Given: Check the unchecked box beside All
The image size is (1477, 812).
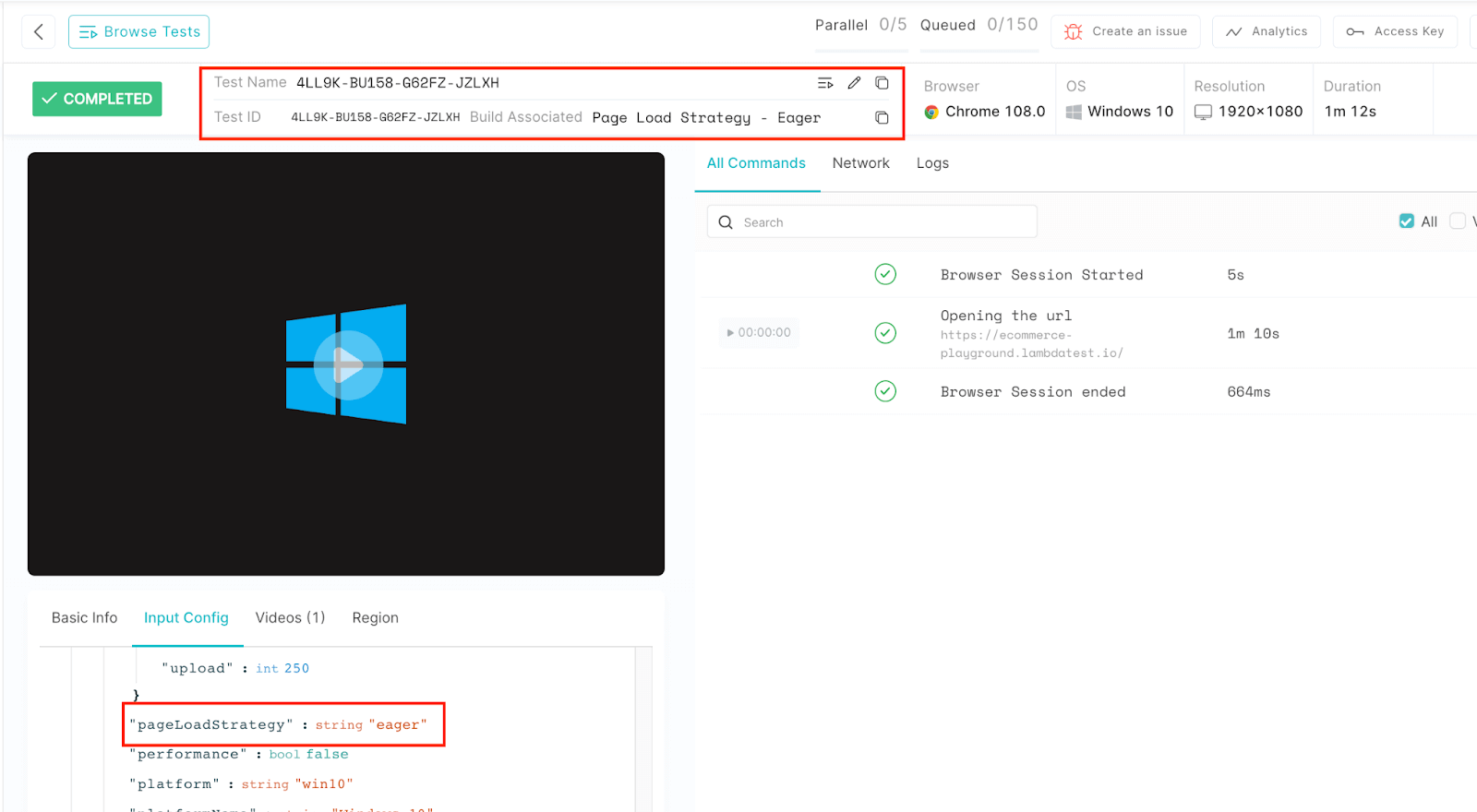Looking at the screenshot, I should [x=1458, y=221].
